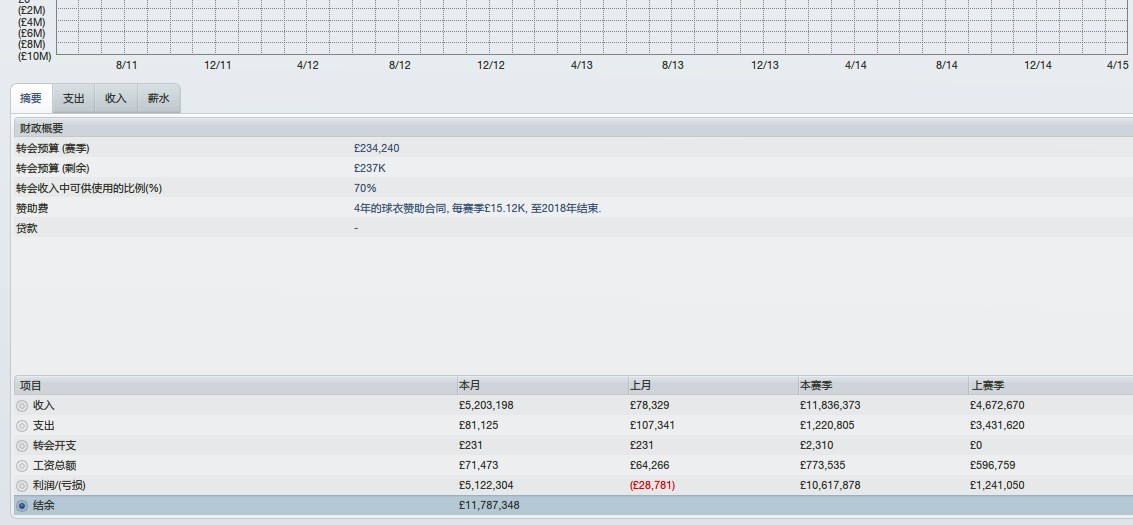Image resolution: width=1133 pixels, height=525 pixels.
Task: Click remaining budget value £237K
Action: (x=370, y=168)
